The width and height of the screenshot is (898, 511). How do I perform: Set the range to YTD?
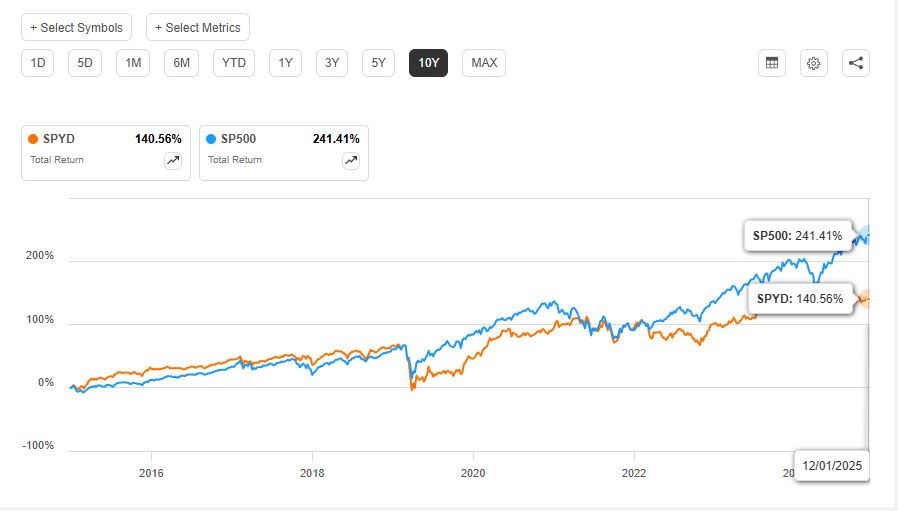tap(233, 63)
